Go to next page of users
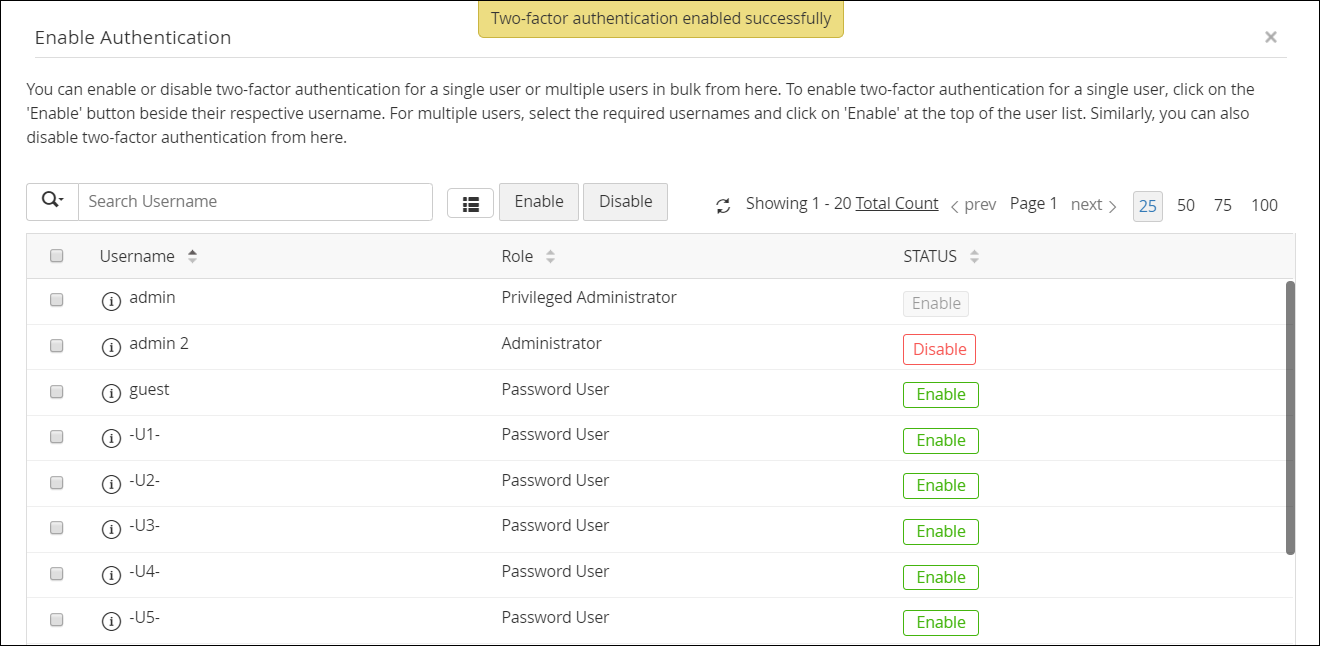The image size is (1320, 646). [x=1093, y=205]
